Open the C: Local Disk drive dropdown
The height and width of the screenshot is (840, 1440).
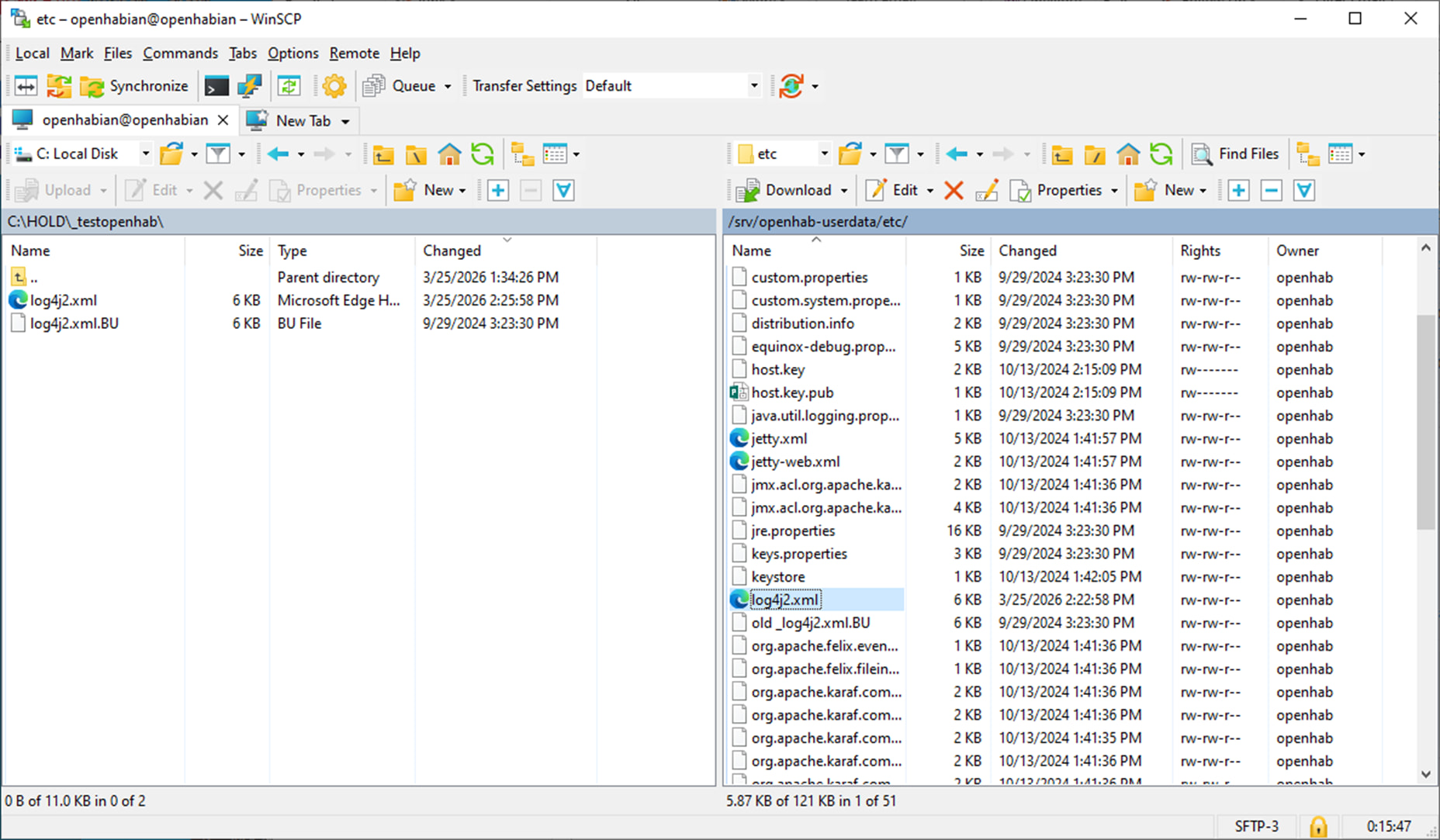pyautogui.click(x=145, y=154)
